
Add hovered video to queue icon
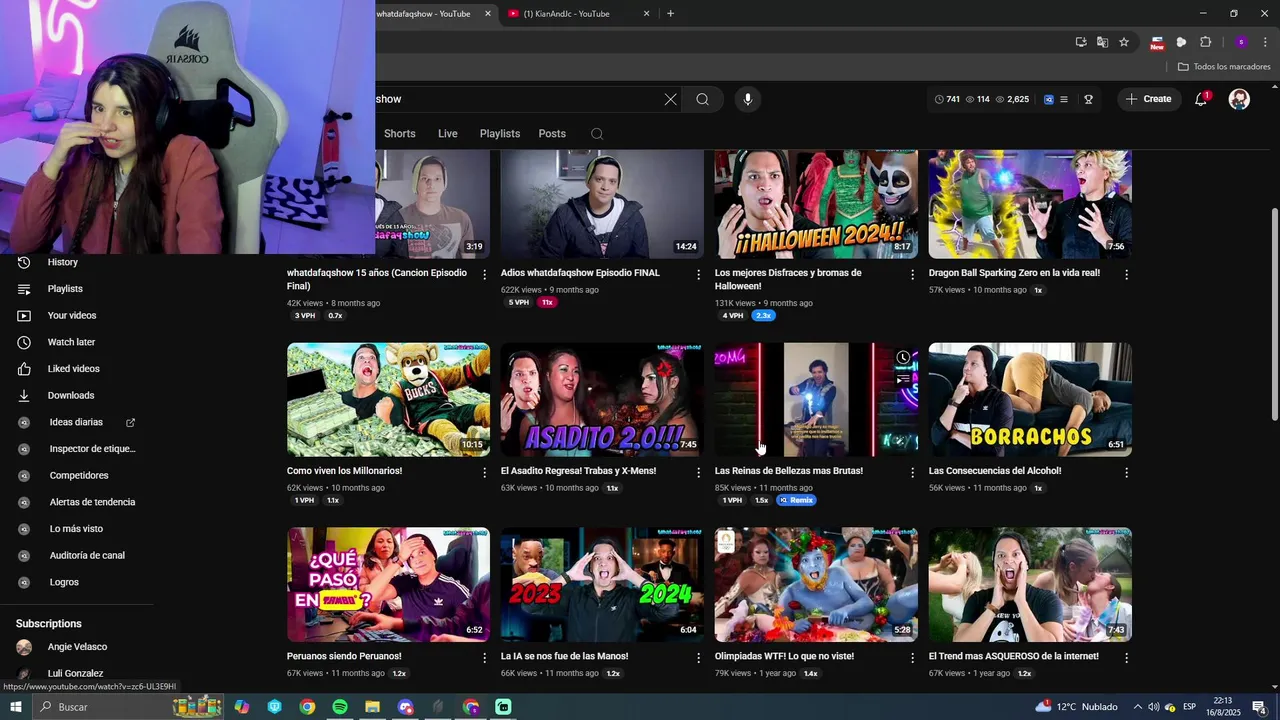(x=903, y=378)
